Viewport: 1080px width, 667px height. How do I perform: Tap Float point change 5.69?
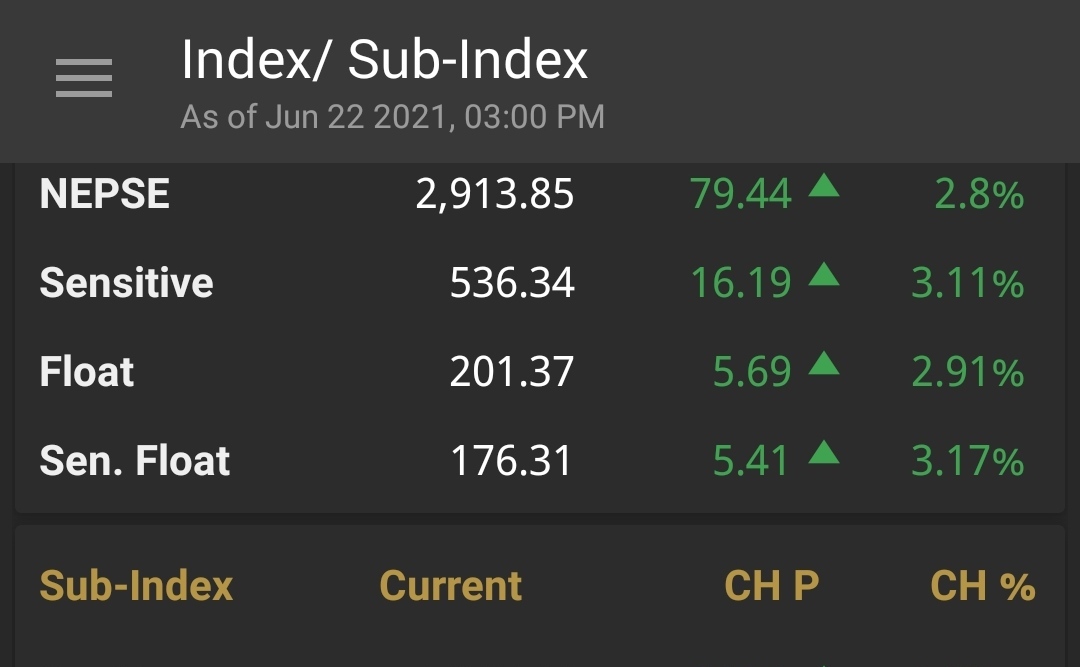point(752,372)
